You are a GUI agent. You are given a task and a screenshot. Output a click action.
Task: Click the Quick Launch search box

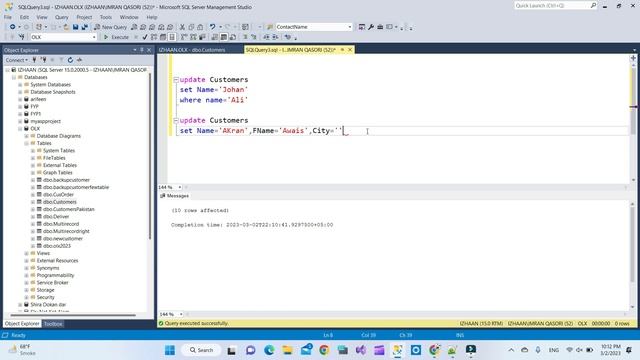(x=556, y=6)
